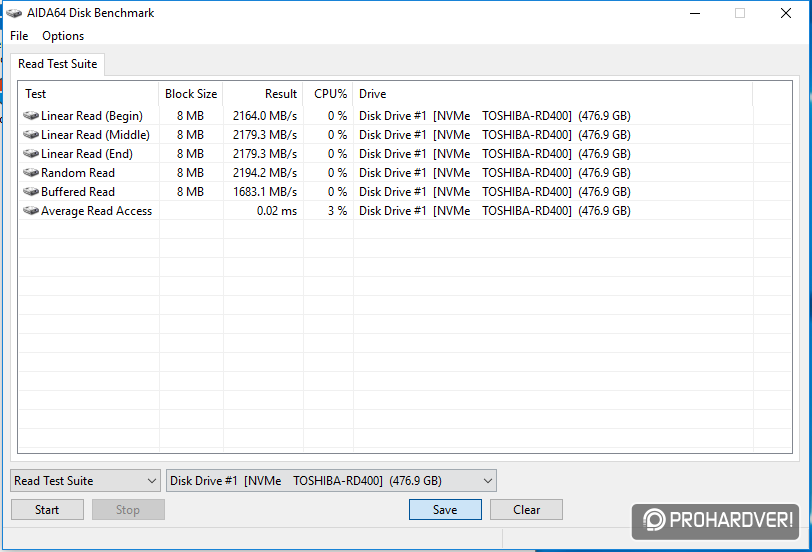Screen dimensions: 812x552
Task: Click the 2179.3 MB/s result for Linear Read (End)
Action: tap(265, 154)
